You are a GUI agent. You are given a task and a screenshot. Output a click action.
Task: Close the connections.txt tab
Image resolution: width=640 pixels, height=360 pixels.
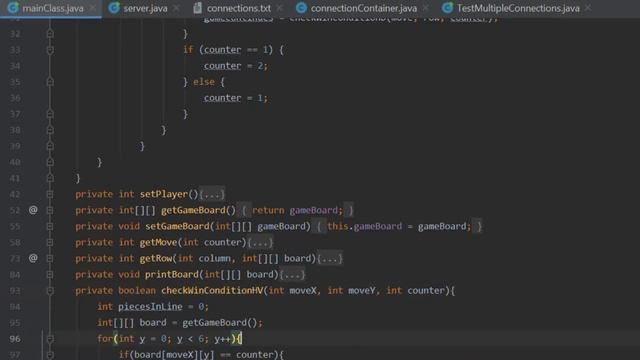pyautogui.click(x=280, y=8)
